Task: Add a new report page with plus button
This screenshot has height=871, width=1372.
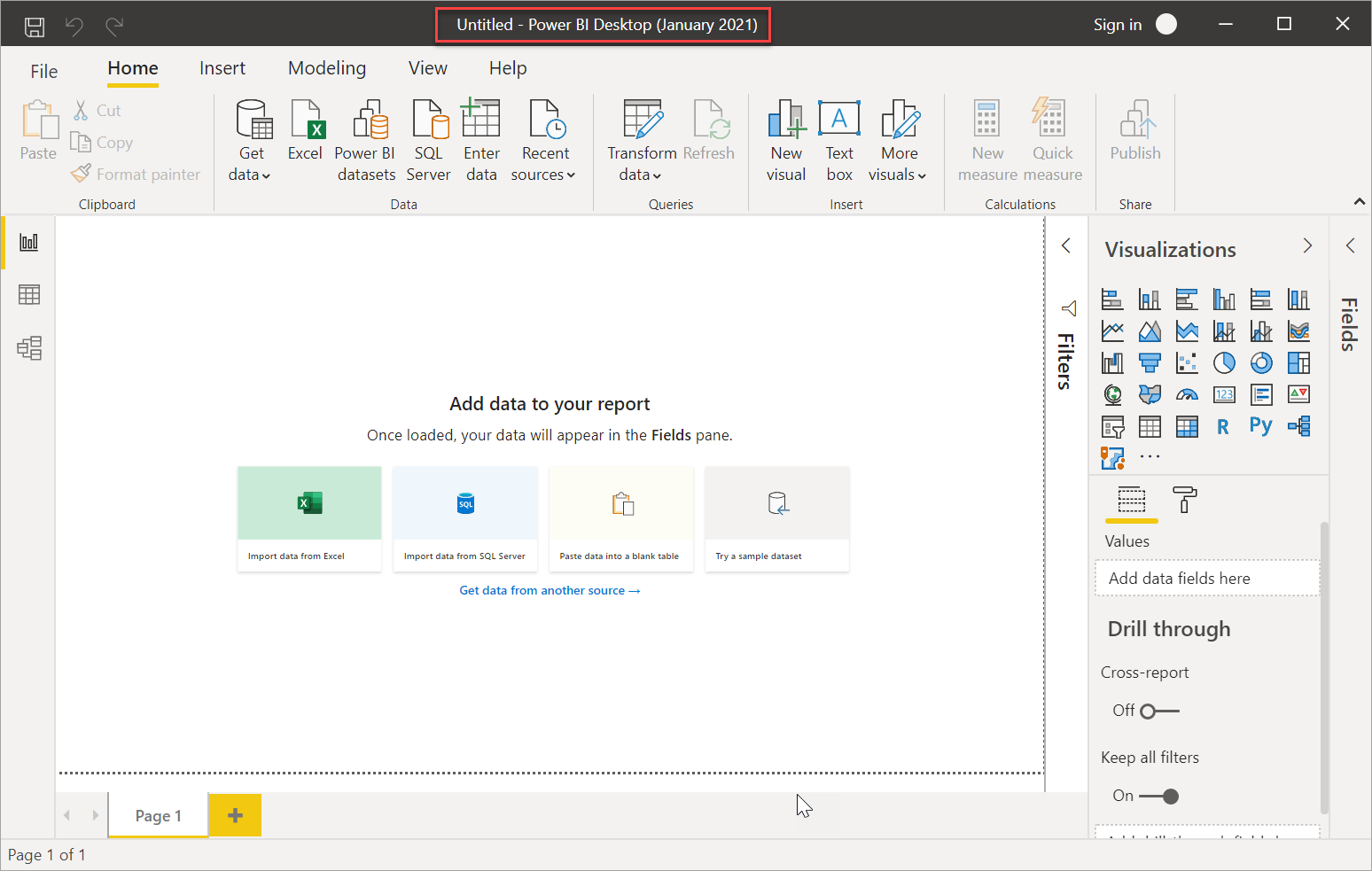Action: (234, 814)
